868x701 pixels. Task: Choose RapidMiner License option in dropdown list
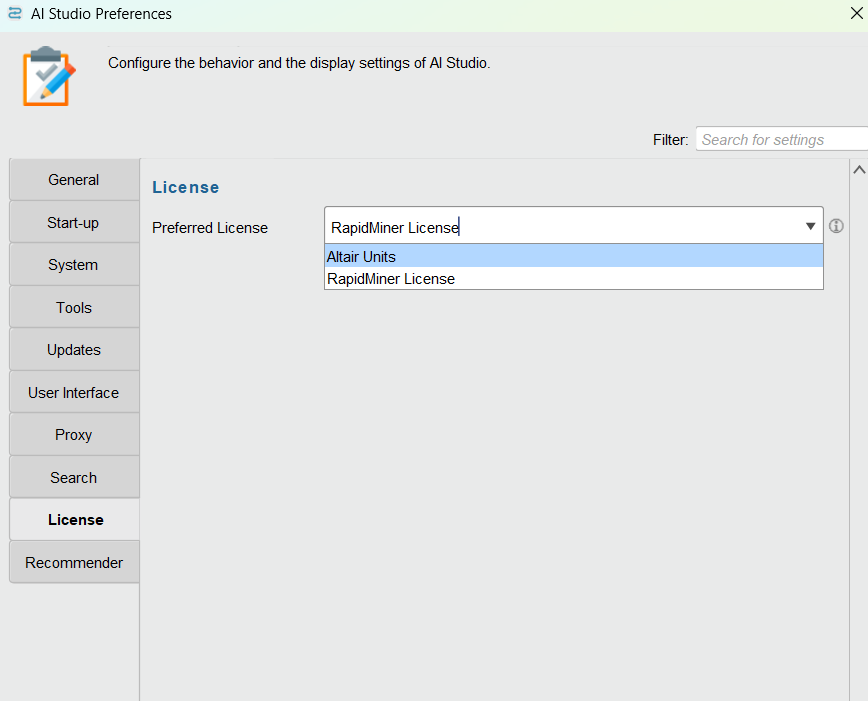pyautogui.click(x=574, y=279)
